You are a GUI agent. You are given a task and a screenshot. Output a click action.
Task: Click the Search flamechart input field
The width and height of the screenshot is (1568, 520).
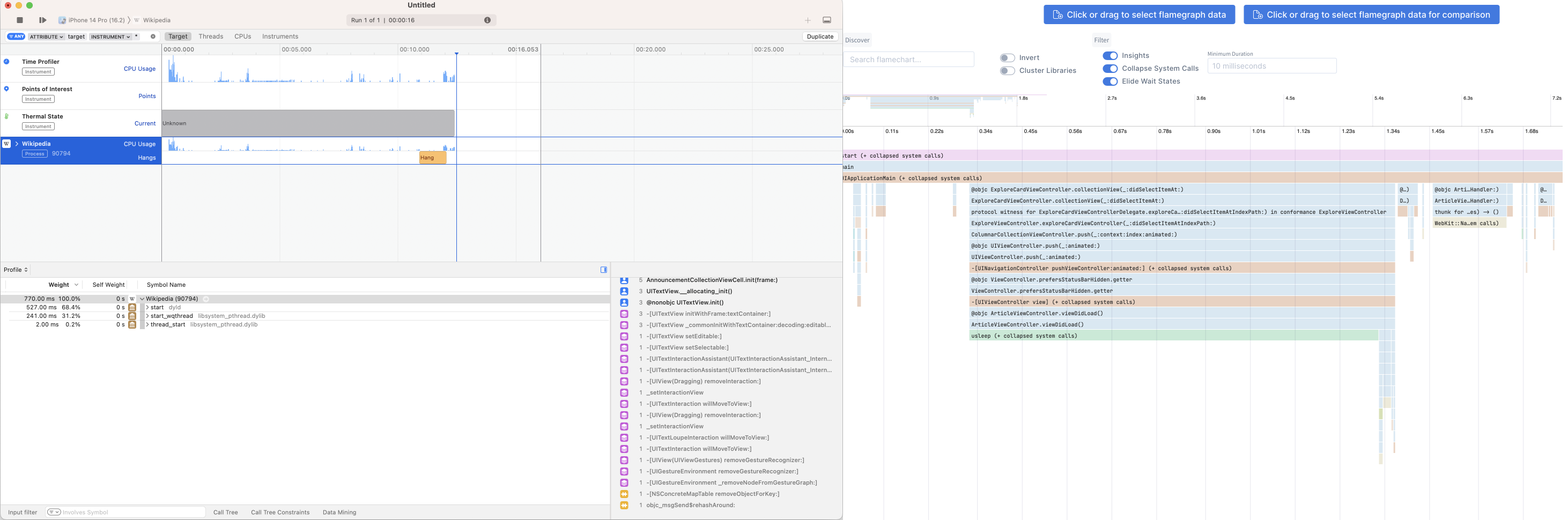click(908, 59)
